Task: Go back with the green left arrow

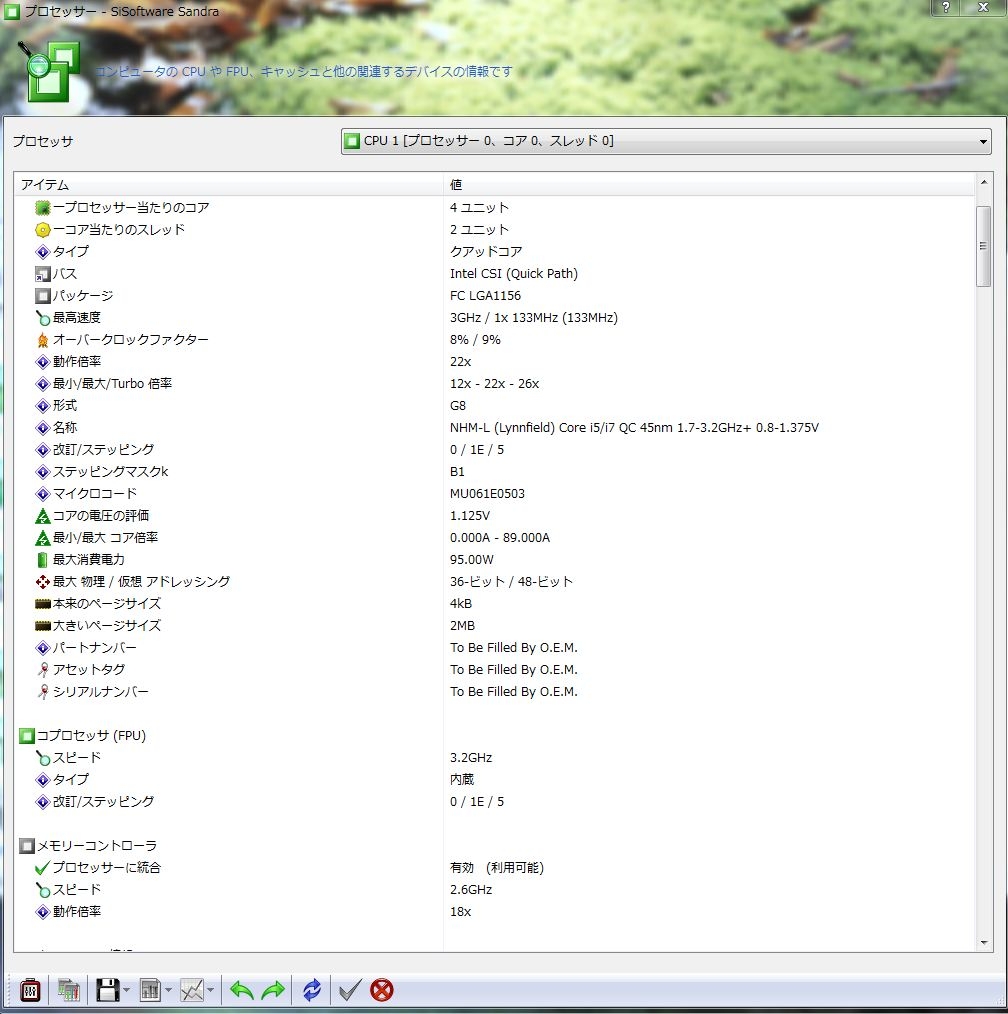Action: 241,990
